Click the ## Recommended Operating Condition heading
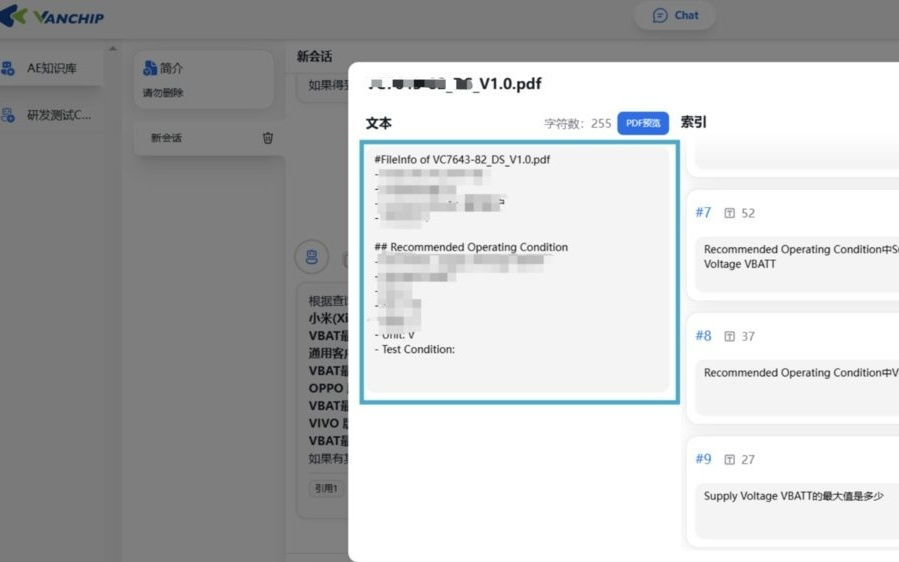The width and height of the screenshot is (899, 562). point(471,247)
